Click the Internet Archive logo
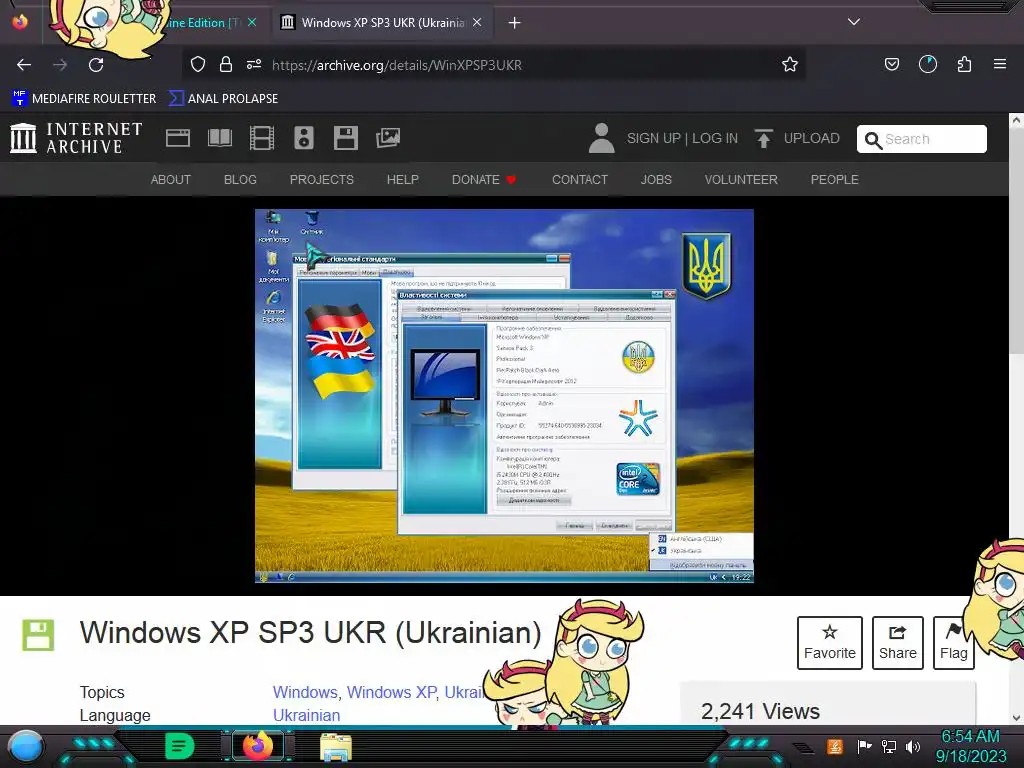This screenshot has width=1024, height=768. point(76,138)
